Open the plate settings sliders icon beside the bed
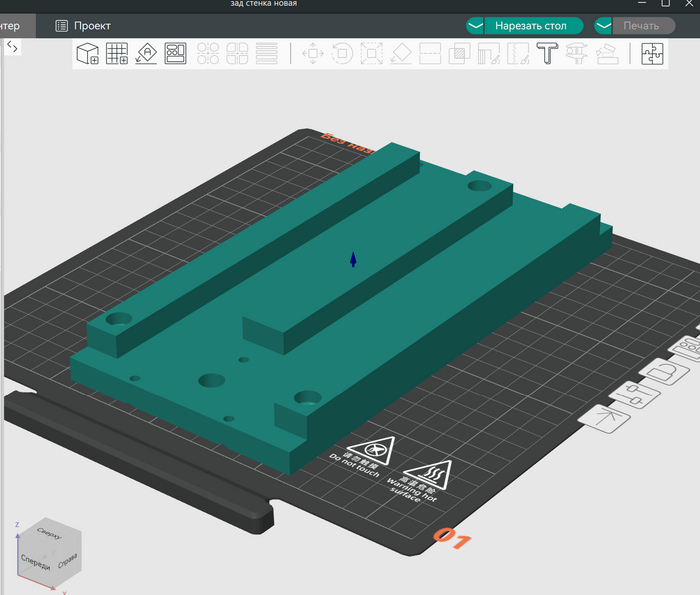The height and width of the screenshot is (595, 700). coord(634,395)
